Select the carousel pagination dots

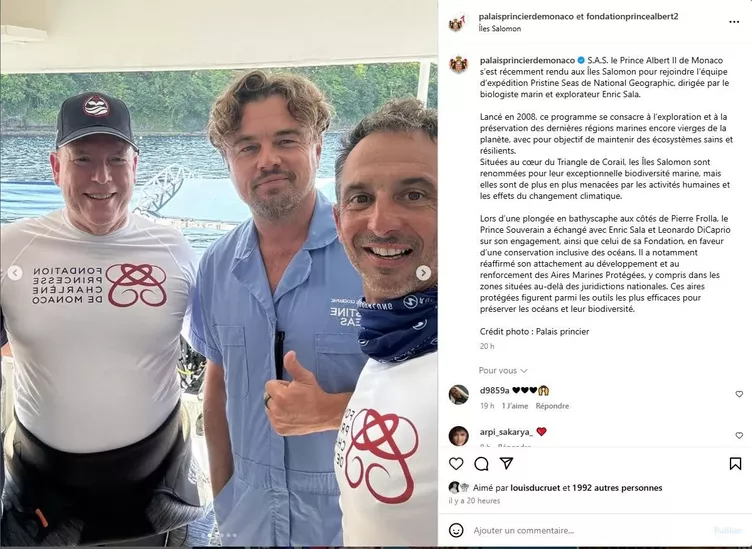tap(221, 535)
